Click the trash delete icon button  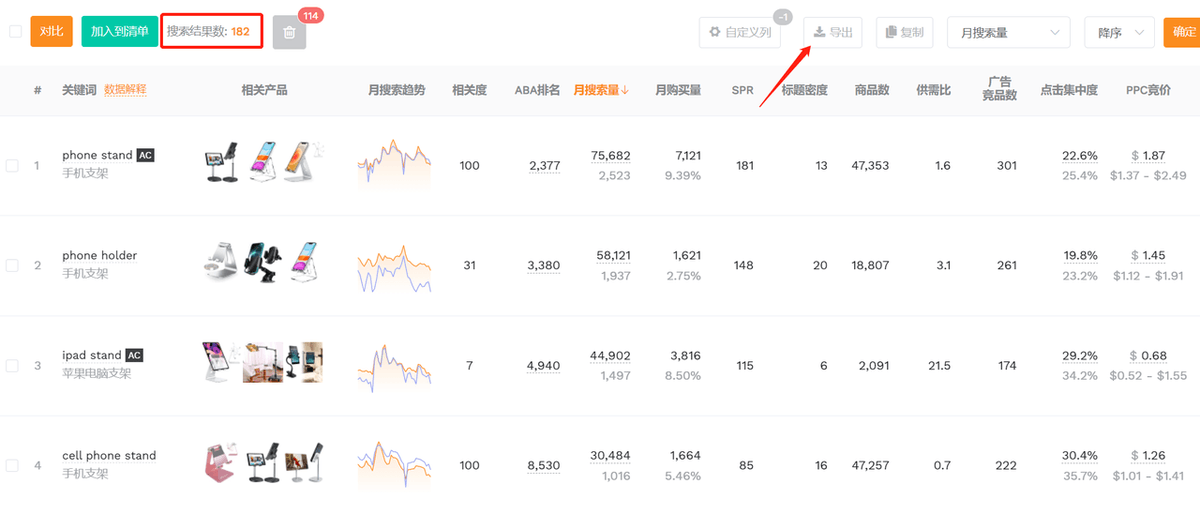[289, 32]
